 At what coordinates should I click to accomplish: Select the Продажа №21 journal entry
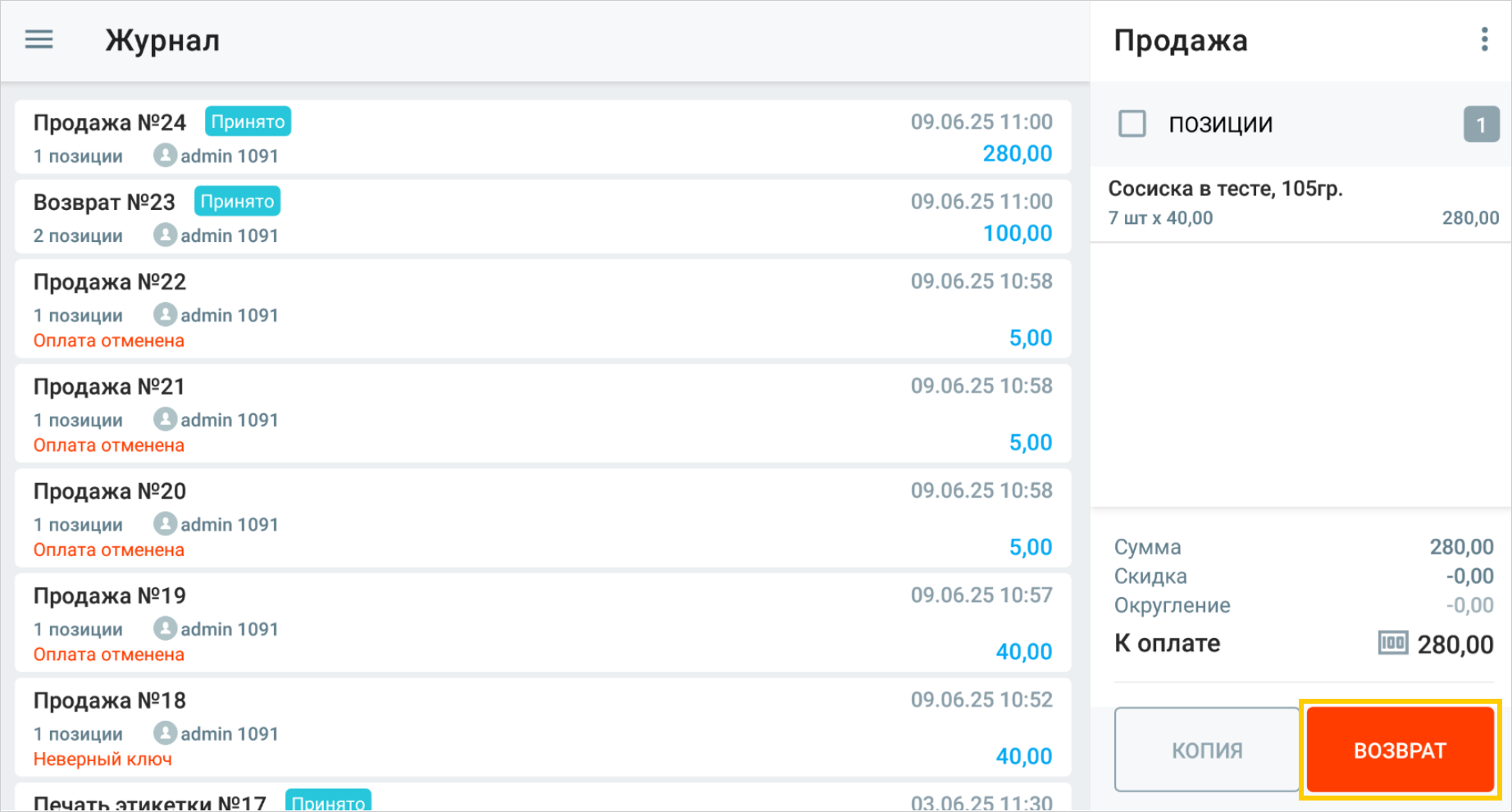coord(541,414)
